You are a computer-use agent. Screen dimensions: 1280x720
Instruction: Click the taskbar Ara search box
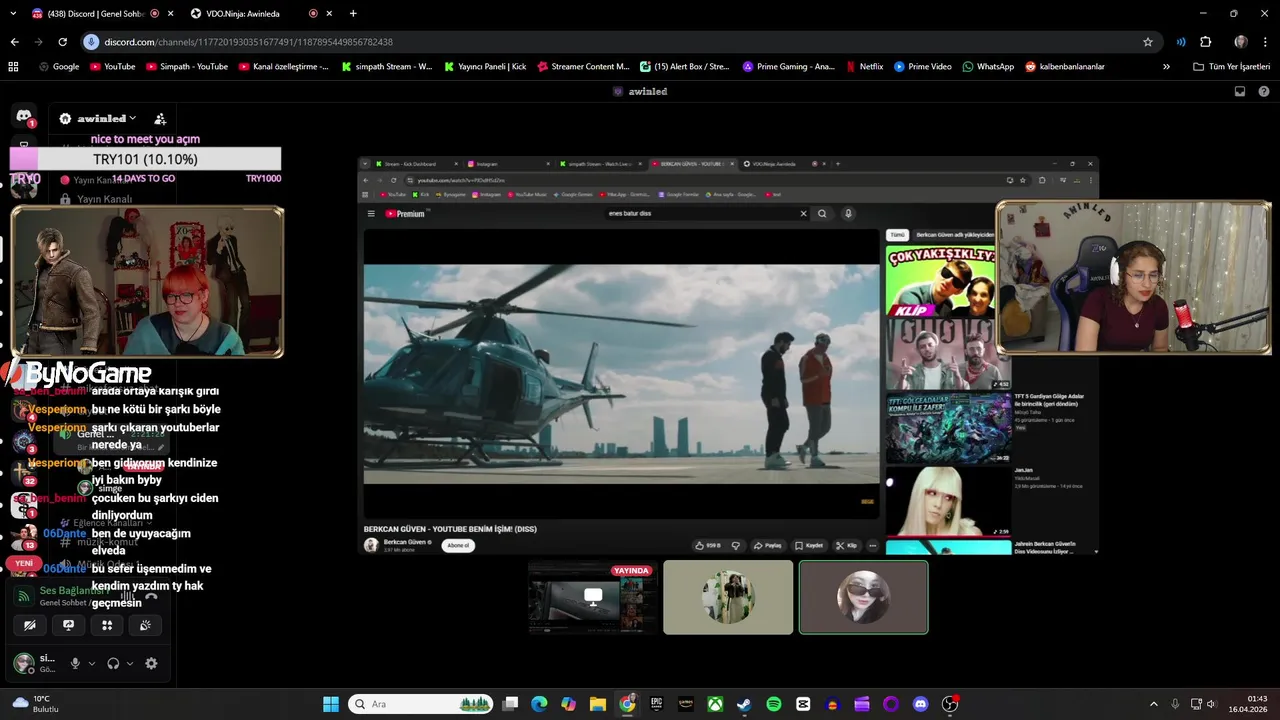421,704
